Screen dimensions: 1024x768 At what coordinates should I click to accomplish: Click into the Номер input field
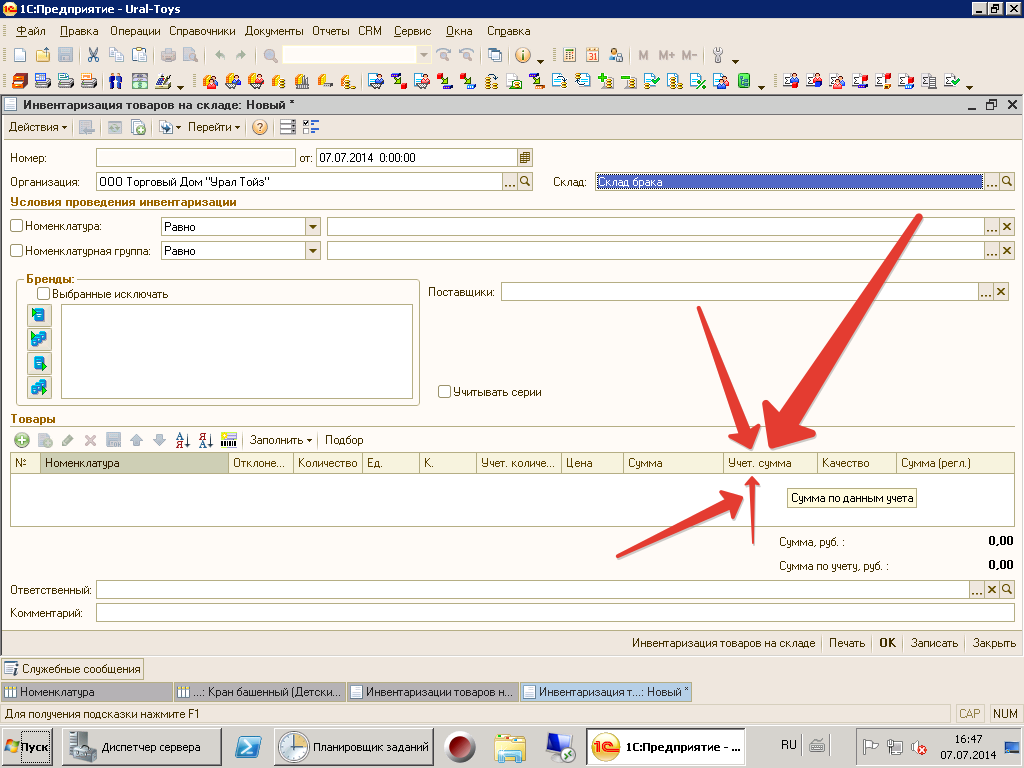tap(196, 157)
